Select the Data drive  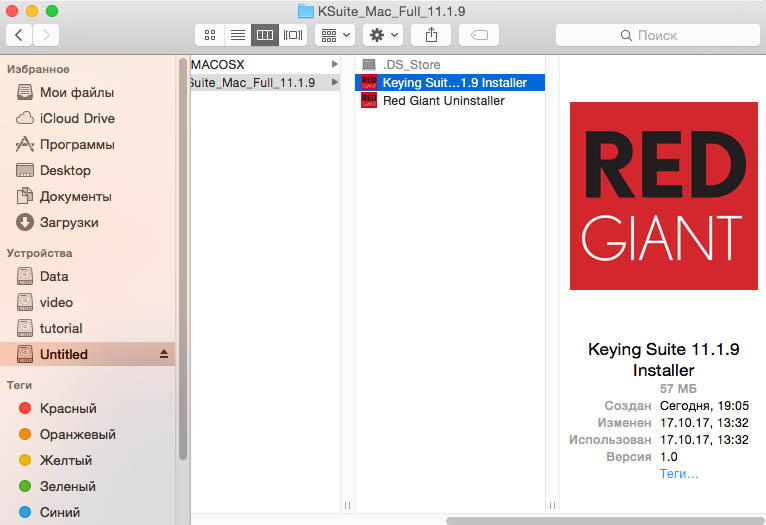coord(88,276)
